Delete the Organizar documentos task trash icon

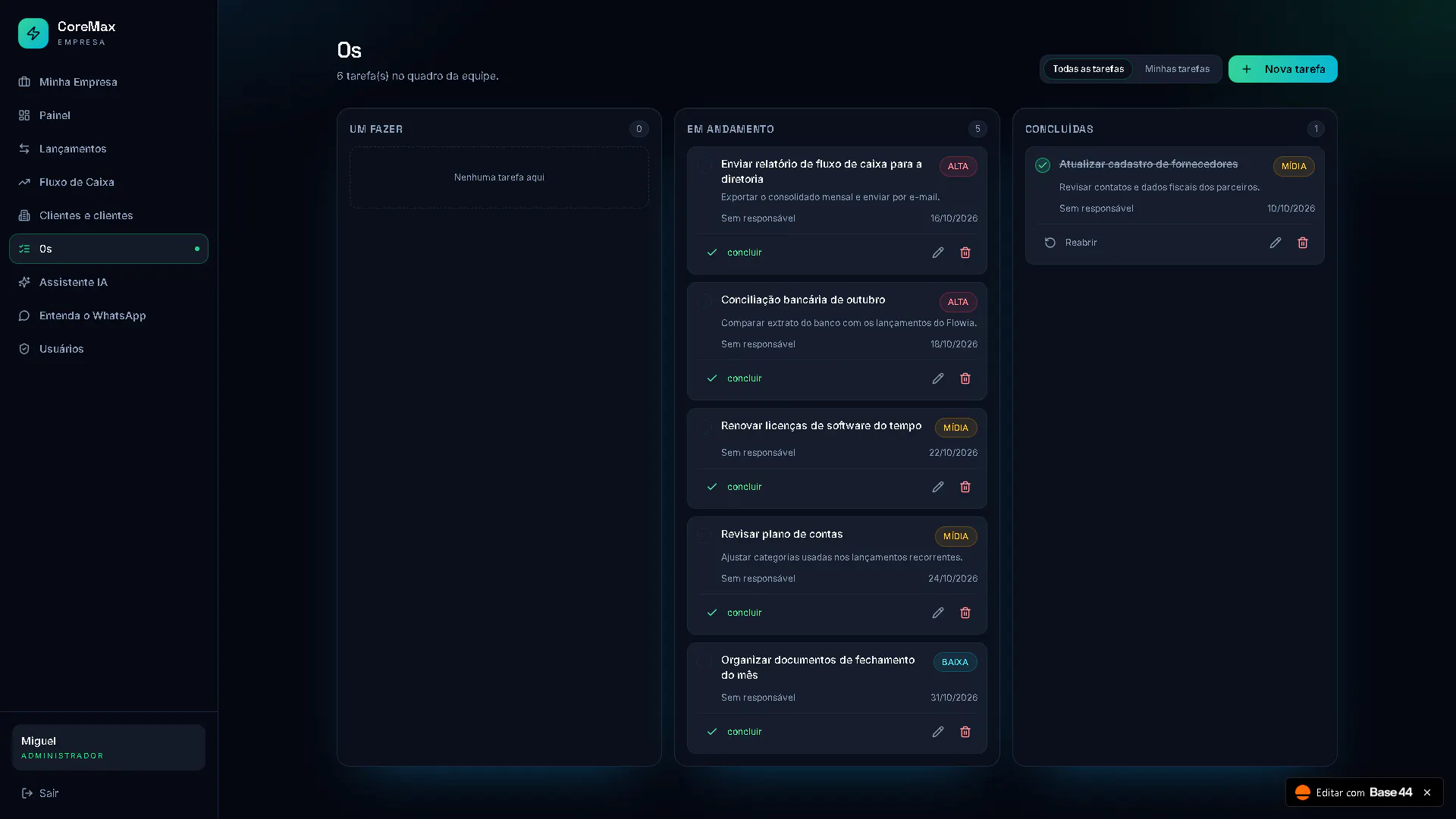click(x=965, y=732)
